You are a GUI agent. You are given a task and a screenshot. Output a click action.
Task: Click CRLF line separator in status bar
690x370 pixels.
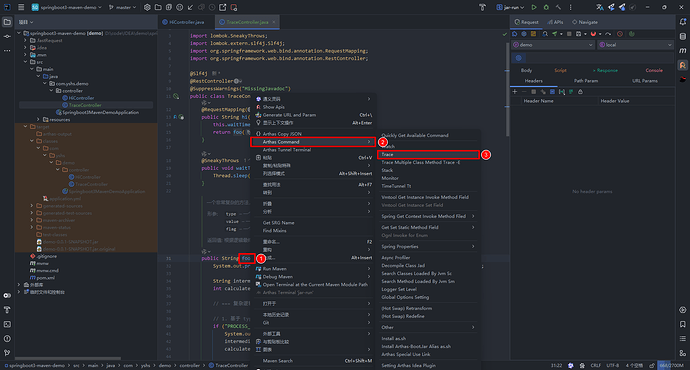click(x=596, y=366)
